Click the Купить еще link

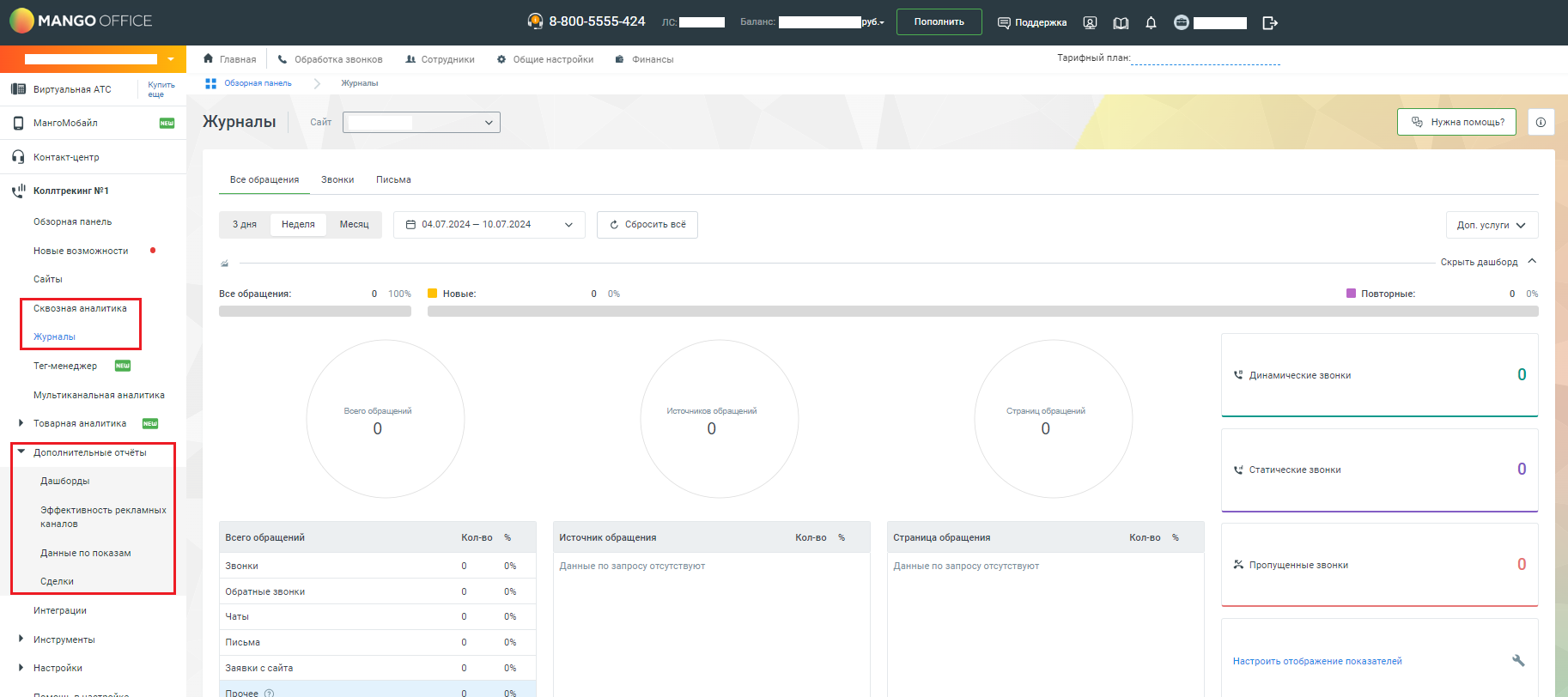click(161, 89)
